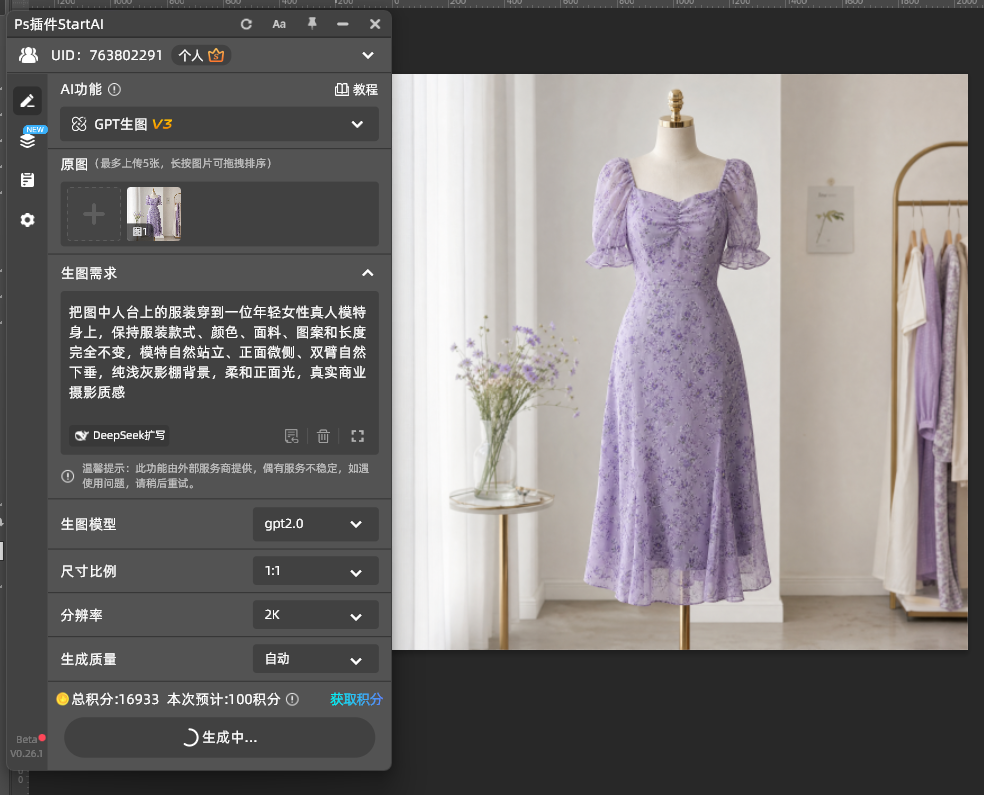Screen dimensions: 984x795
Task: Click the 个人 membership crown badge
Action: click(201, 55)
